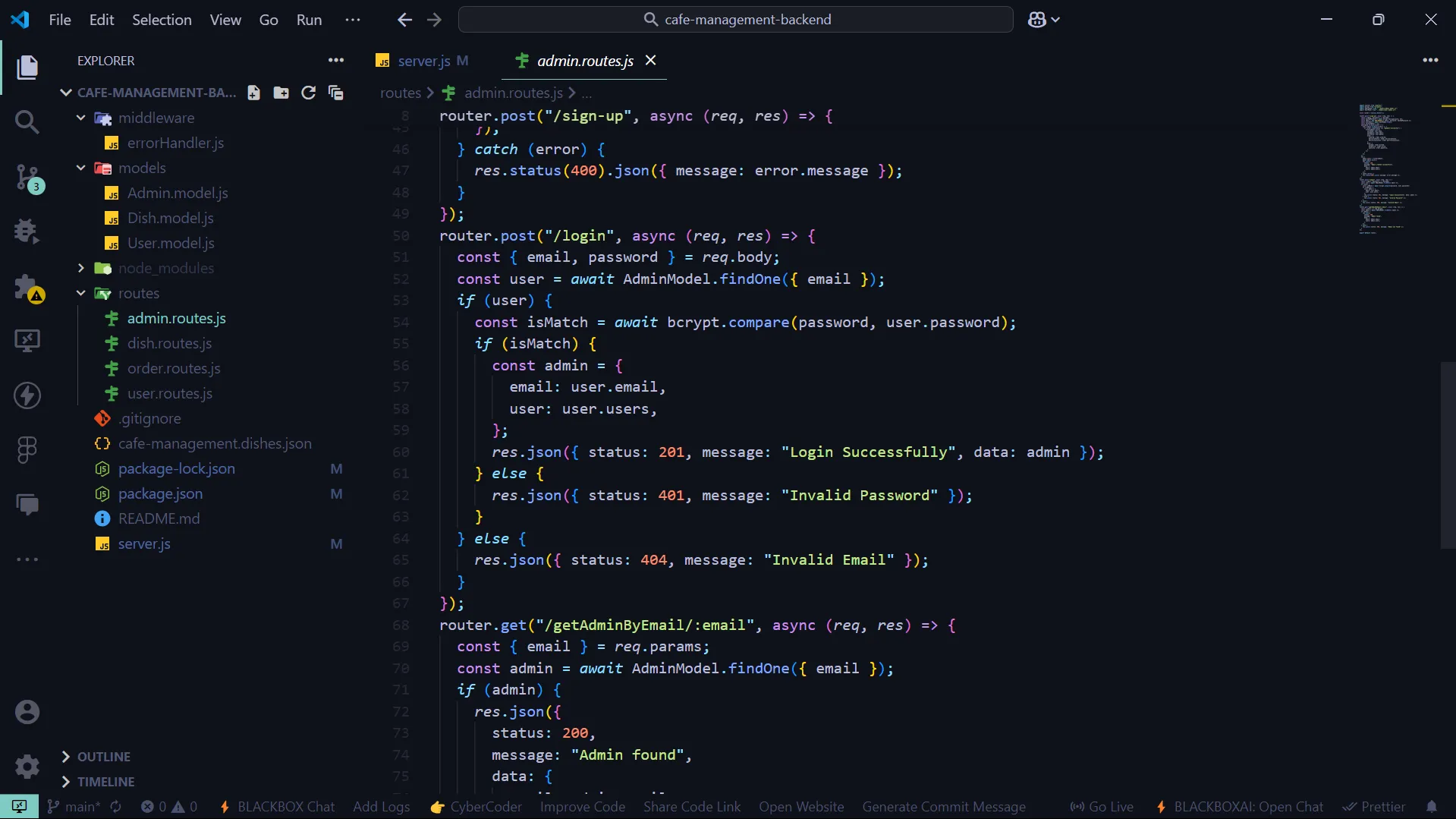Synchronize changes icon in status bar
Viewport: 1456px width, 819px height.
coord(116,807)
